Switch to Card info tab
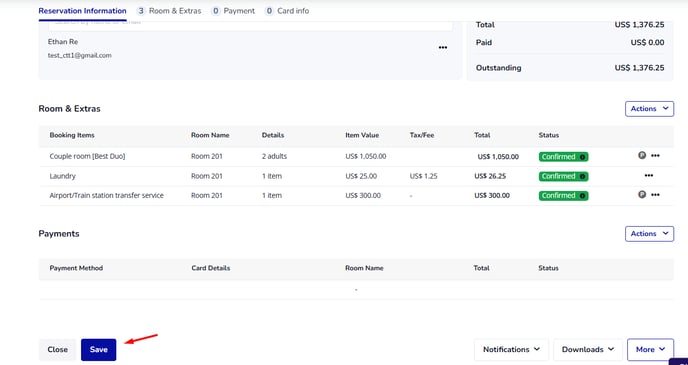 click(x=287, y=11)
